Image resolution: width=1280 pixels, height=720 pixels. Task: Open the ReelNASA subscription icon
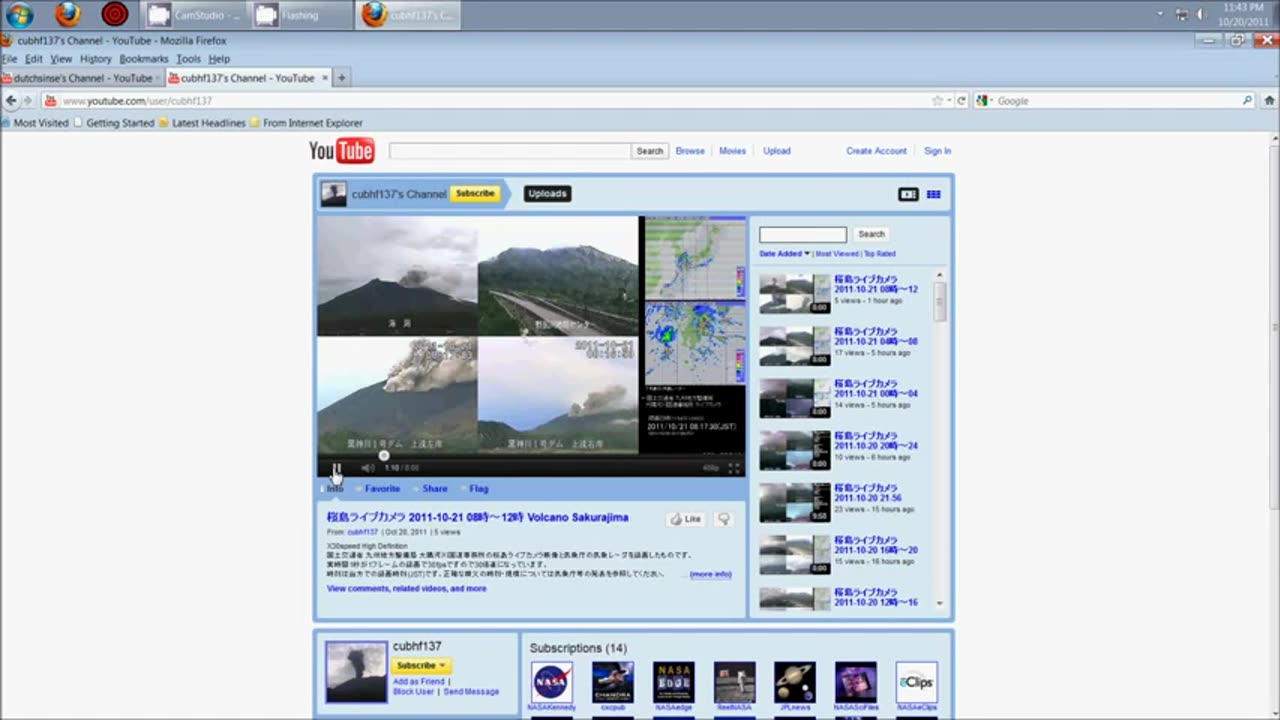[x=734, y=682]
